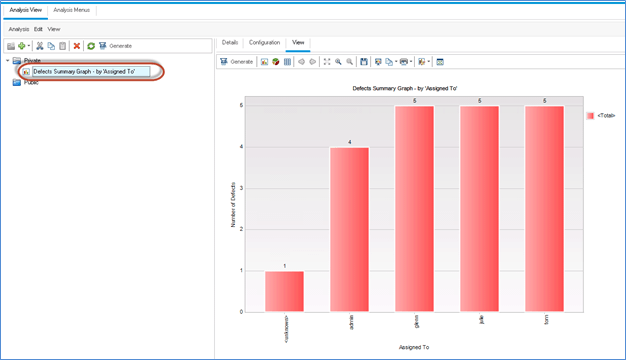Click the full screen expand icon
This screenshot has height=360, width=626.
click(x=327, y=62)
